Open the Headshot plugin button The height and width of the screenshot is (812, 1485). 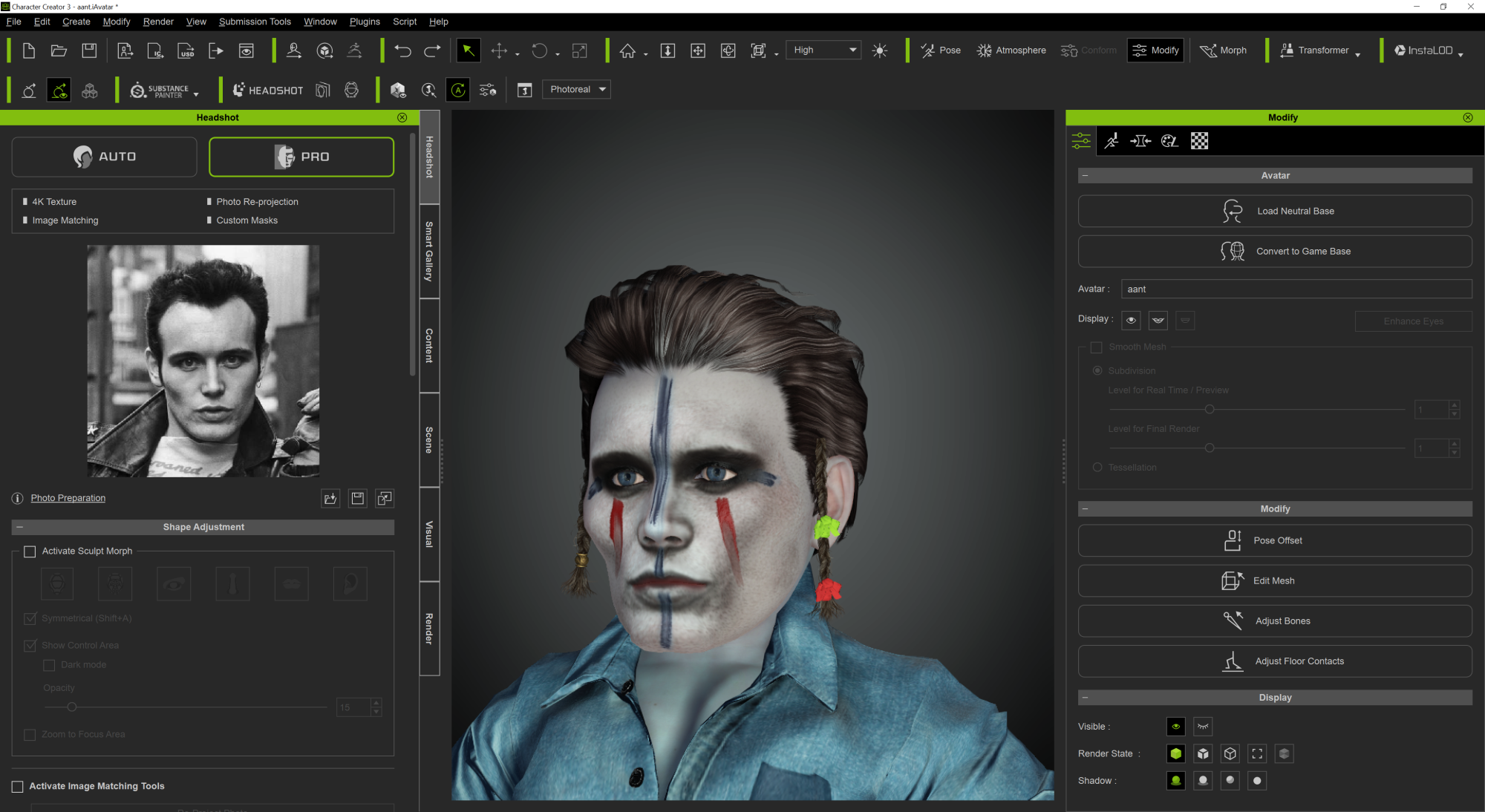268,91
